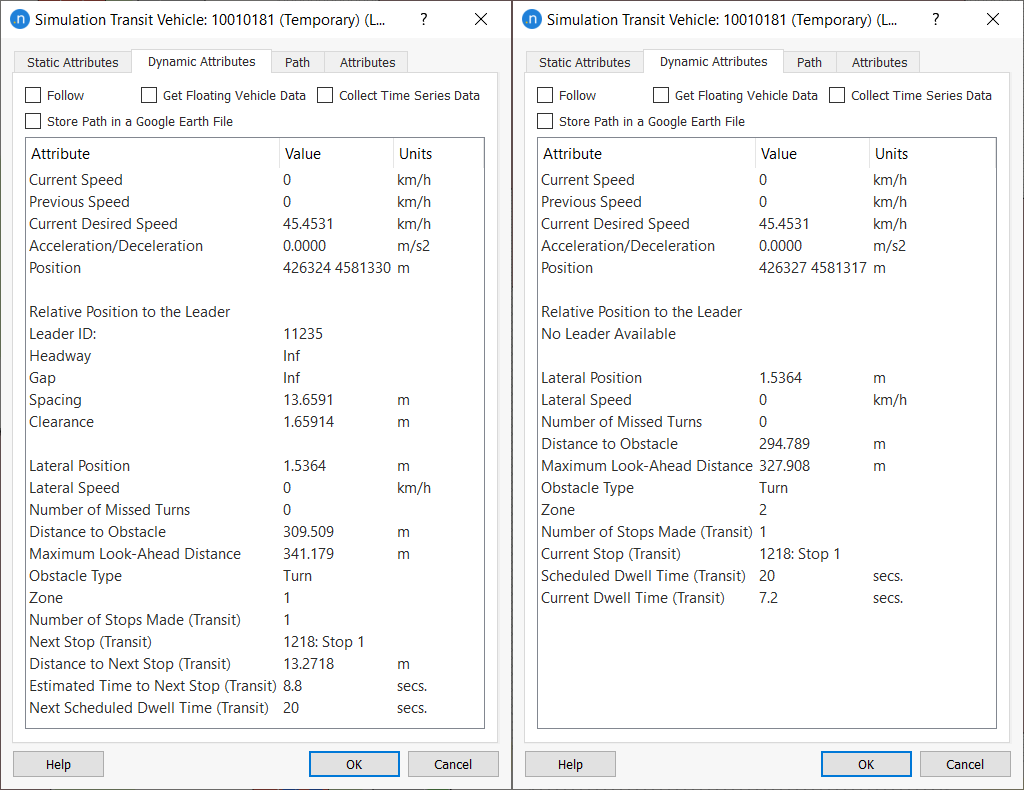1024x790 pixels.
Task: Select the Attributes tab in the left dialog
Action: (367, 62)
